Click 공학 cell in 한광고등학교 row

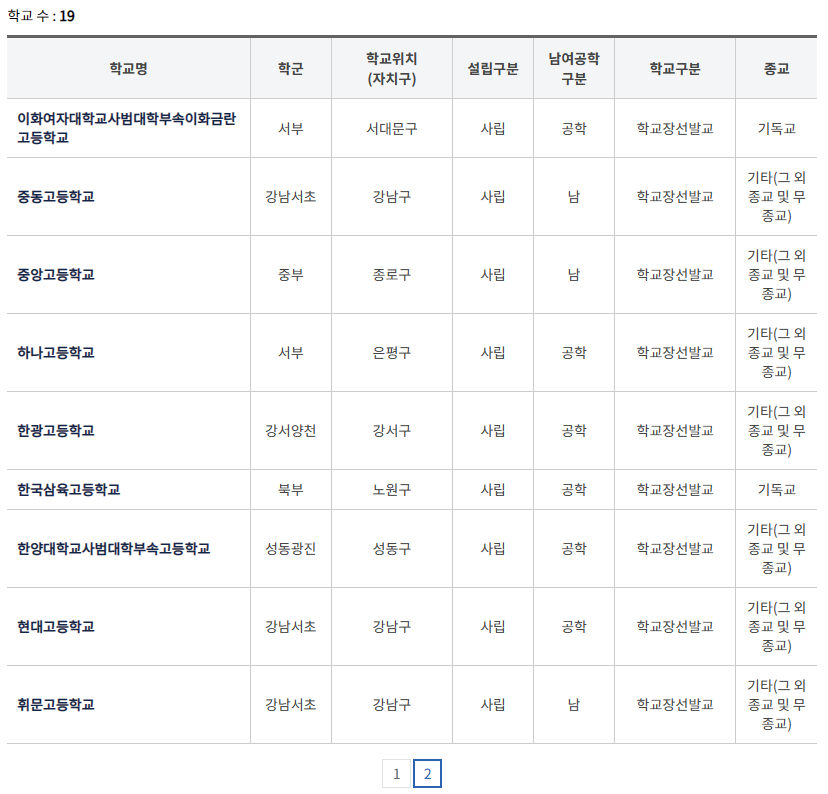(574, 431)
